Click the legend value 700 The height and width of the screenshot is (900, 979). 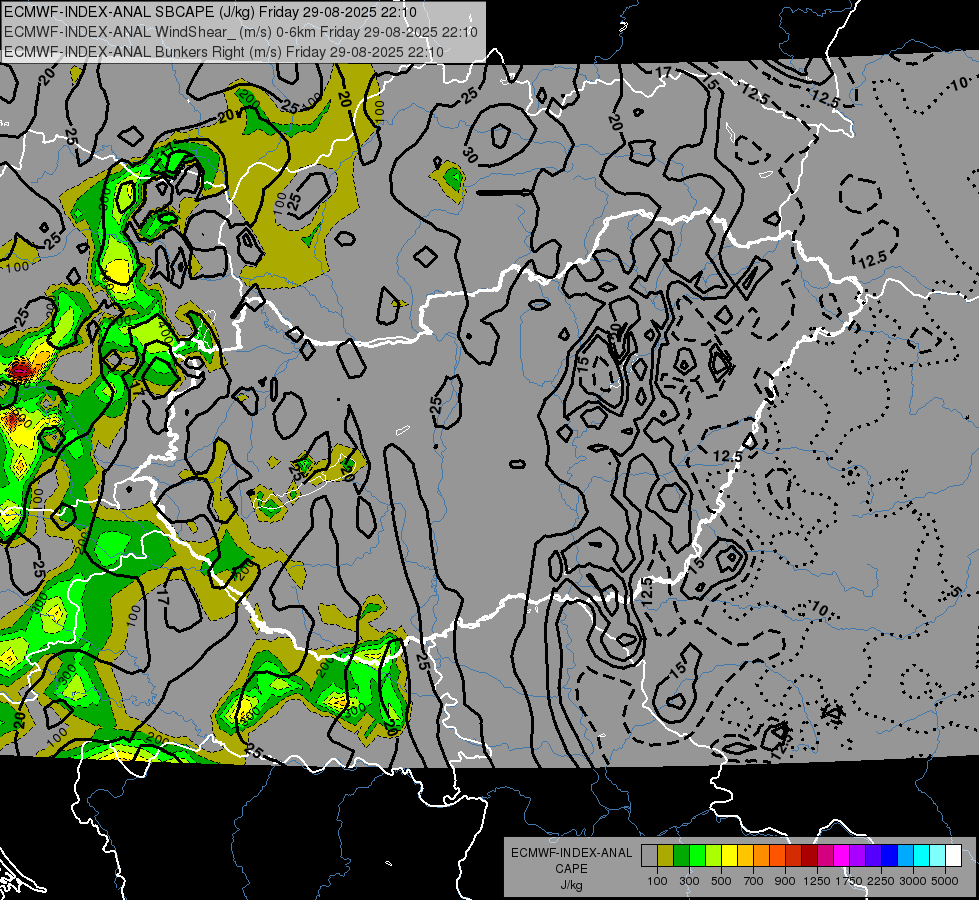[754, 881]
